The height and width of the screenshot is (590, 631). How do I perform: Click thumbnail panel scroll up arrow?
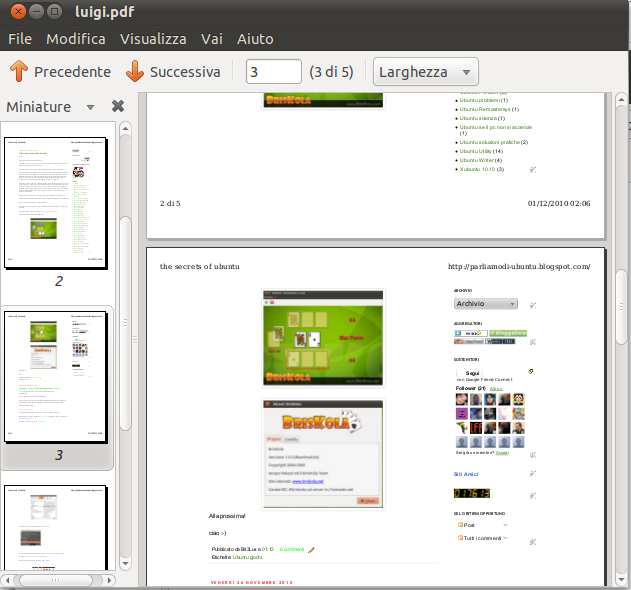click(125, 129)
